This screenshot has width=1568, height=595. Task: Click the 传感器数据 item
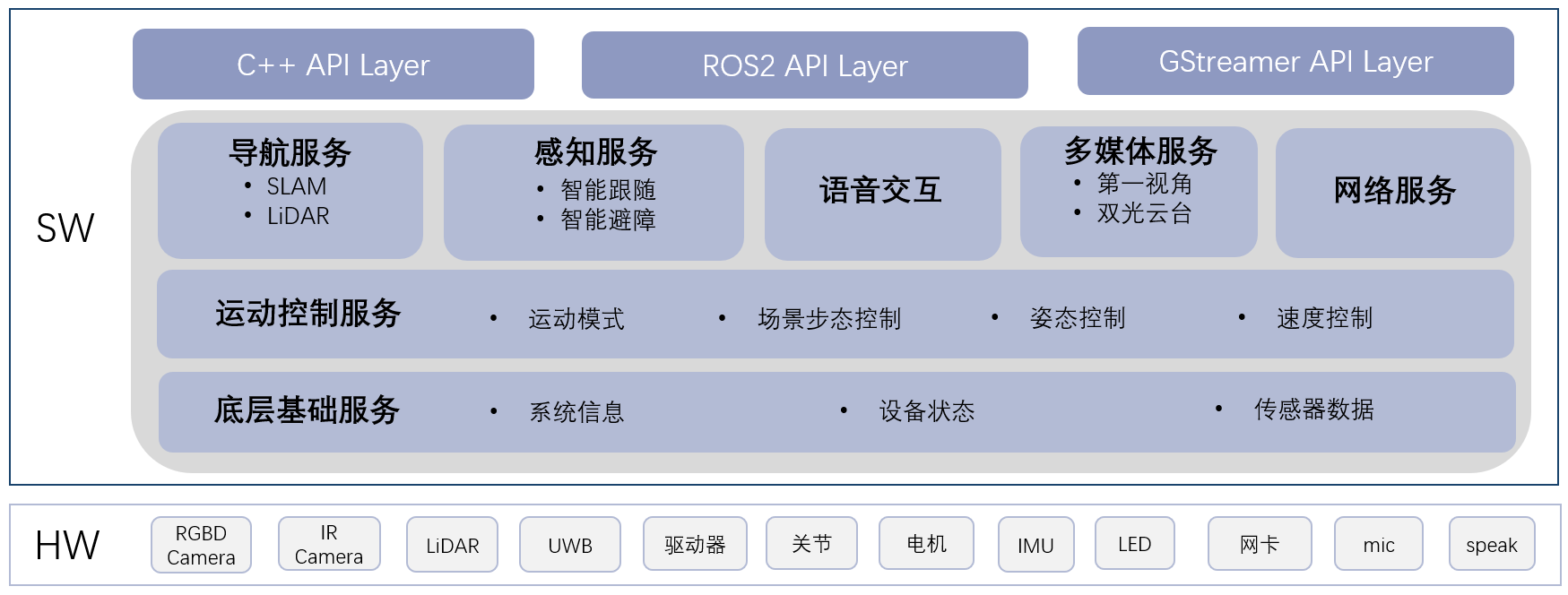point(1314,410)
